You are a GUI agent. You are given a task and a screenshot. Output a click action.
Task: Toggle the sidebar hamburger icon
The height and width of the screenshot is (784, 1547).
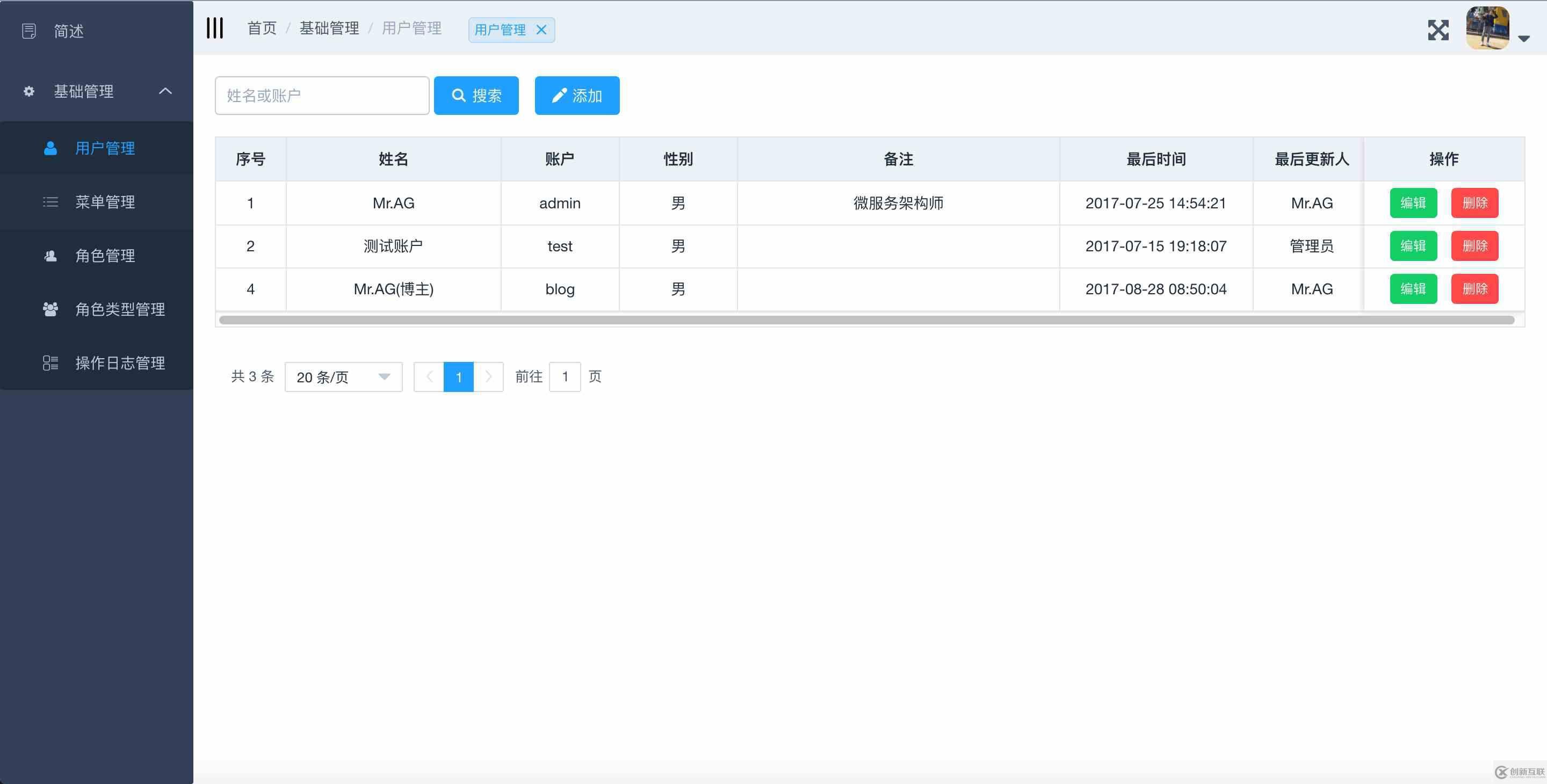(x=215, y=27)
